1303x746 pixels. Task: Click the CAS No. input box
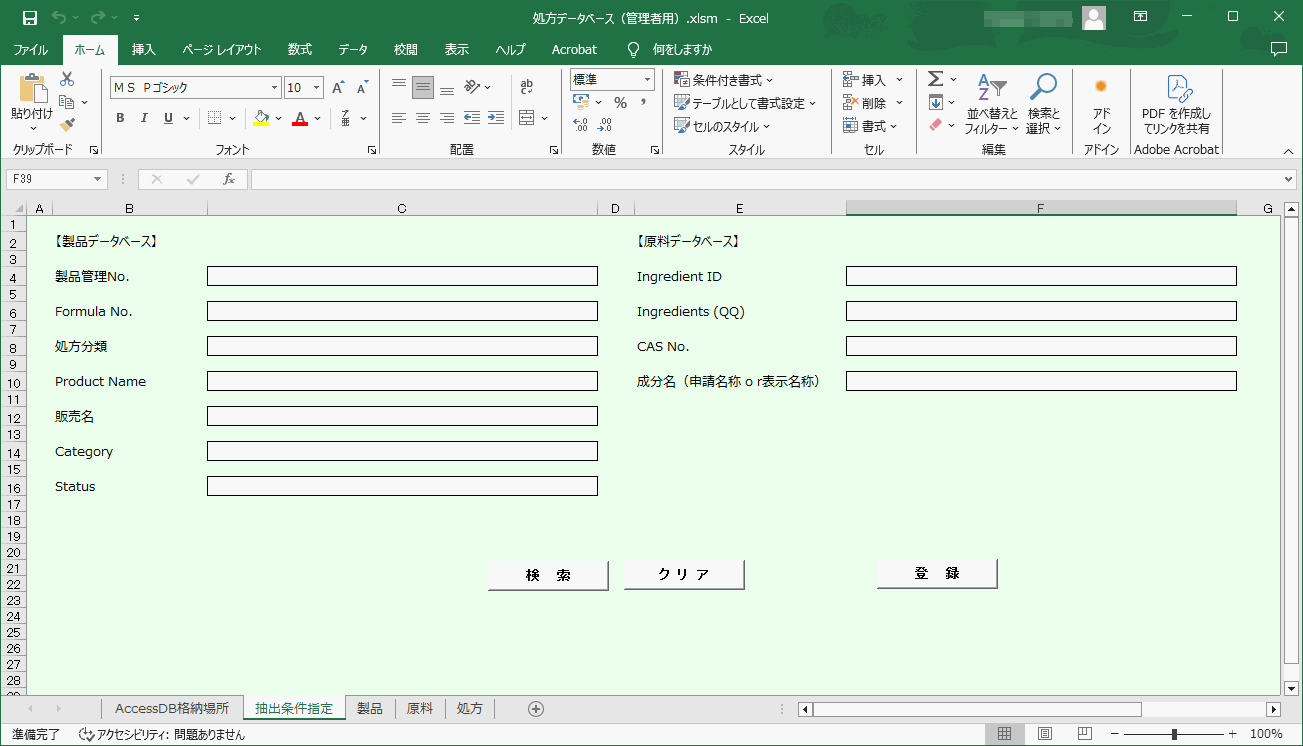pos(1041,346)
